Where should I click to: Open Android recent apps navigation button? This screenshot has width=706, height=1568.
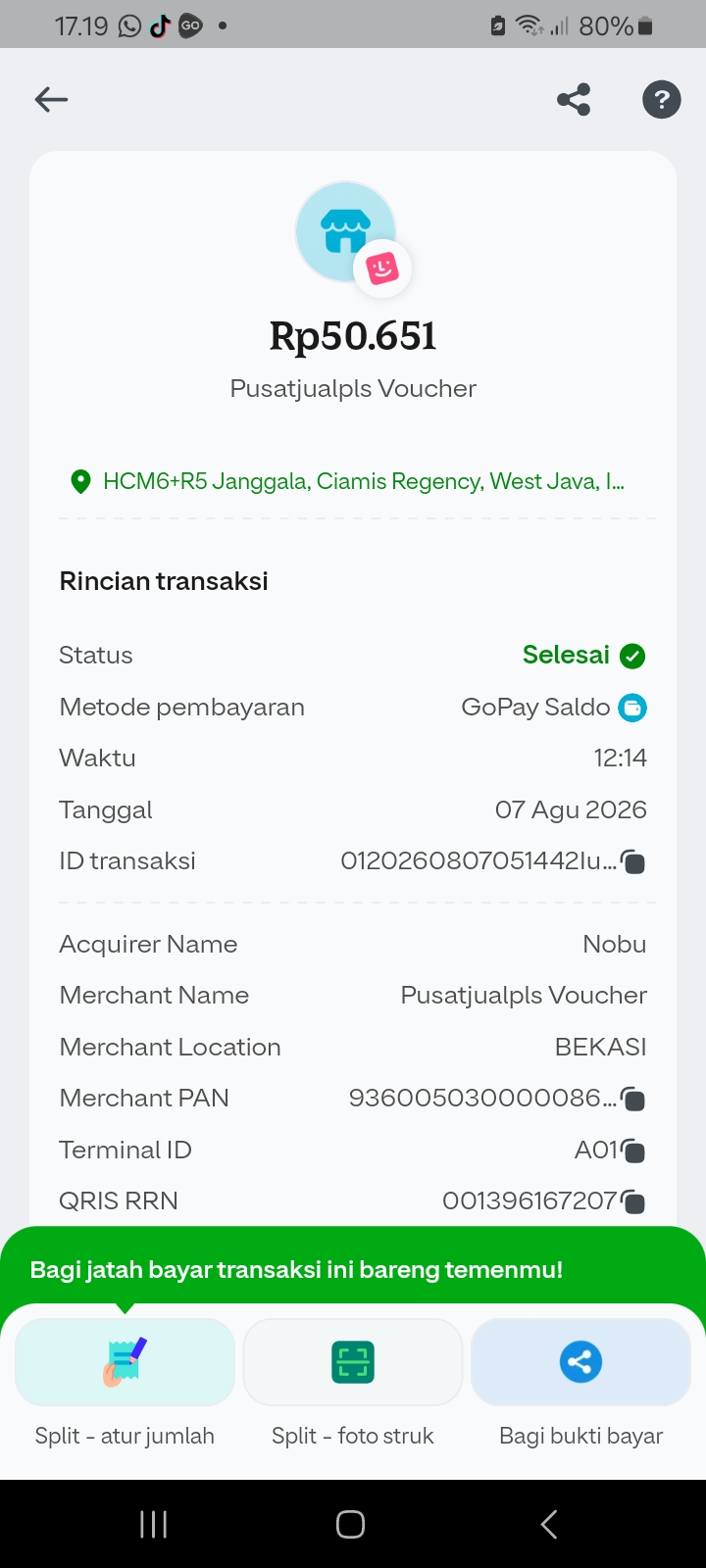pos(154,1524)
